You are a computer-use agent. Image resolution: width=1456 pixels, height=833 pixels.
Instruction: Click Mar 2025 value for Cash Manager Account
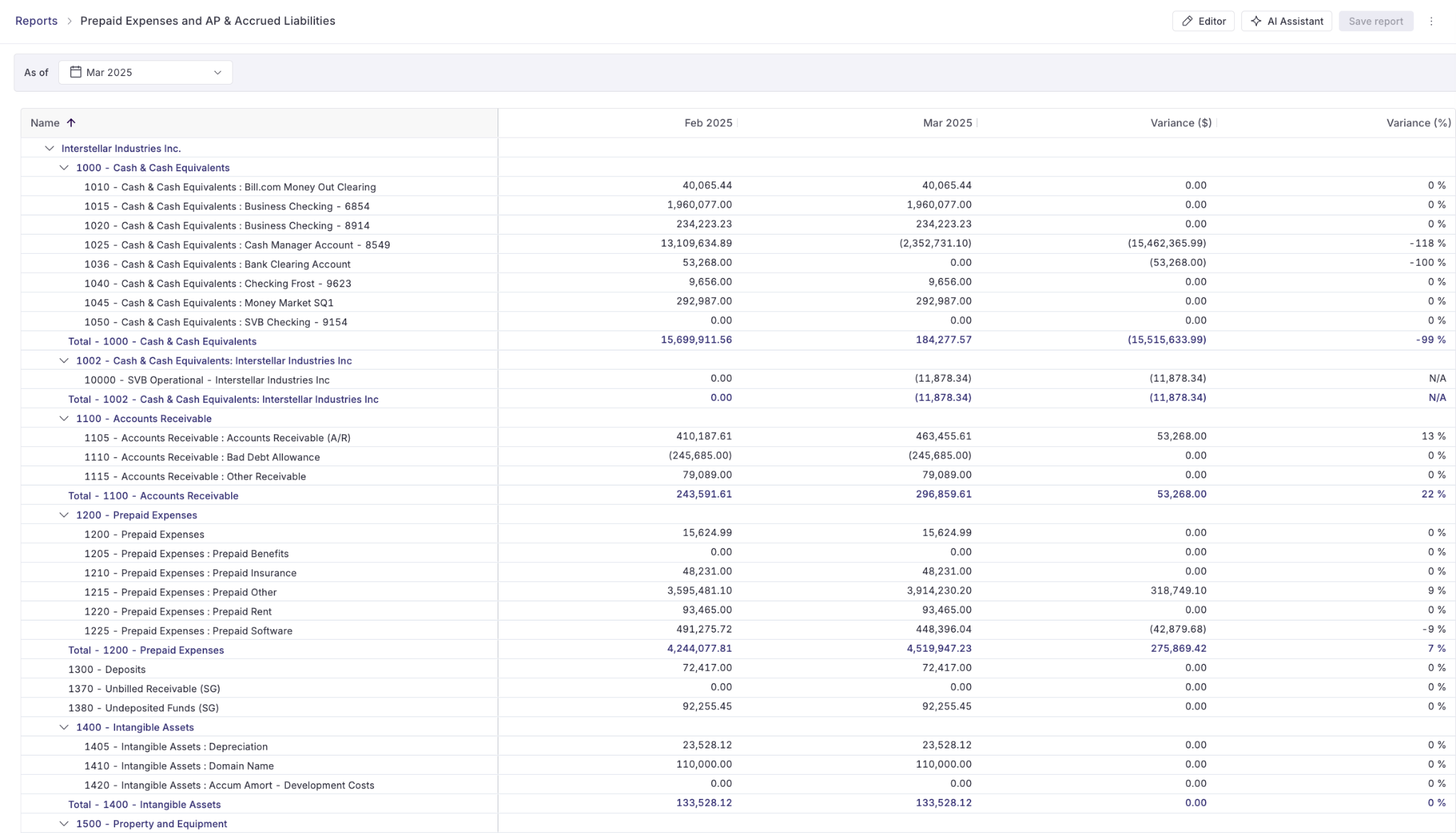pos(935,243)
